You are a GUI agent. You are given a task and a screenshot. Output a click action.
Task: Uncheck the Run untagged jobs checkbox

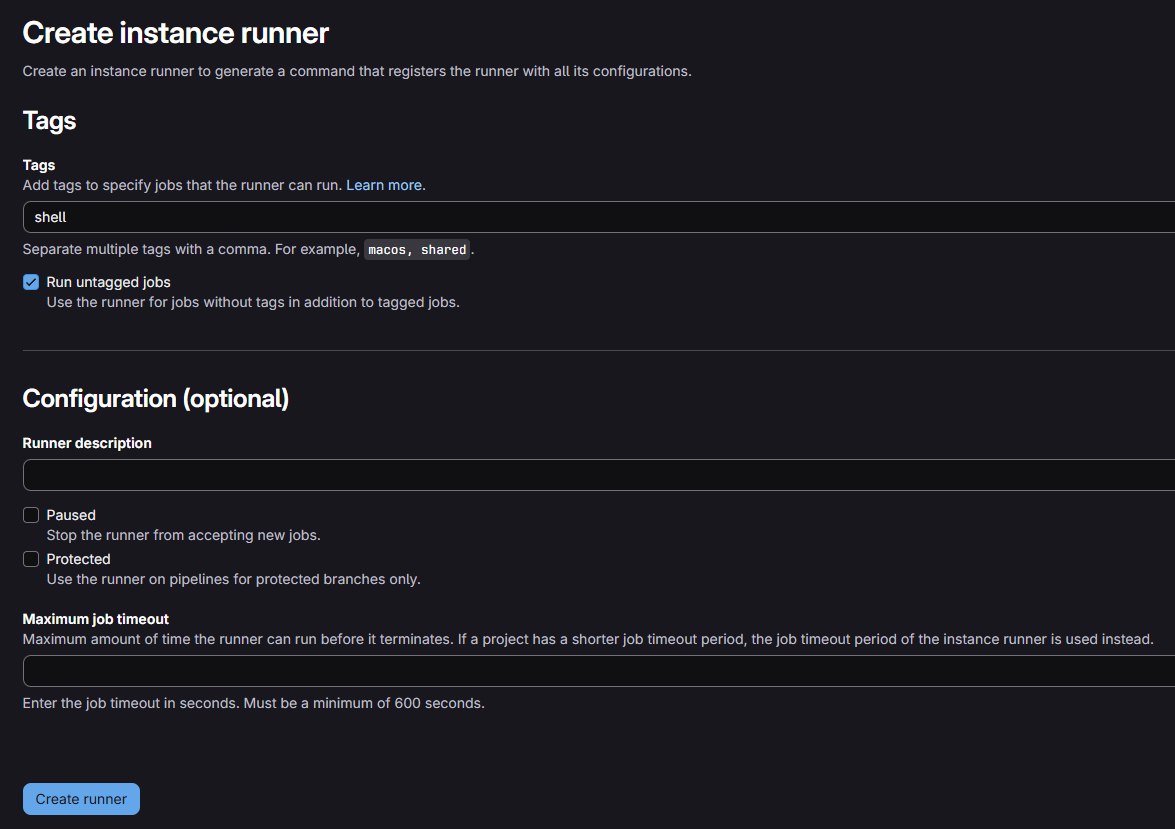[31, 282]
